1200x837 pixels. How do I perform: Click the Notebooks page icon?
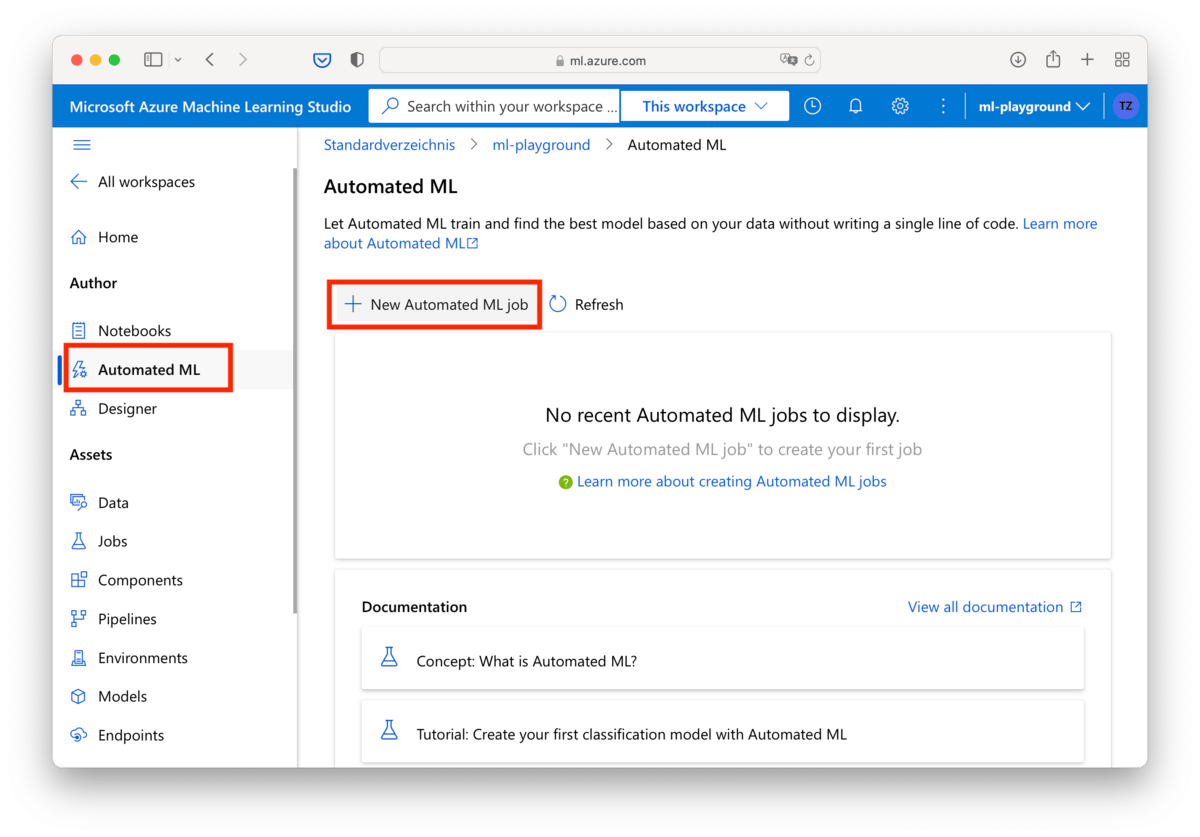pyautogui.click(x=78, y=330)
